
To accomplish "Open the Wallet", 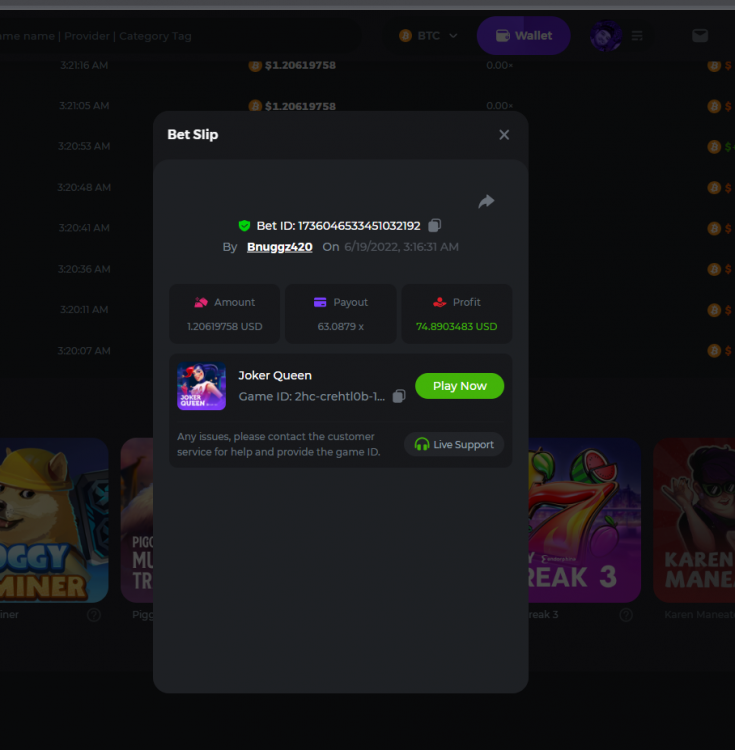I will [524, 36].
